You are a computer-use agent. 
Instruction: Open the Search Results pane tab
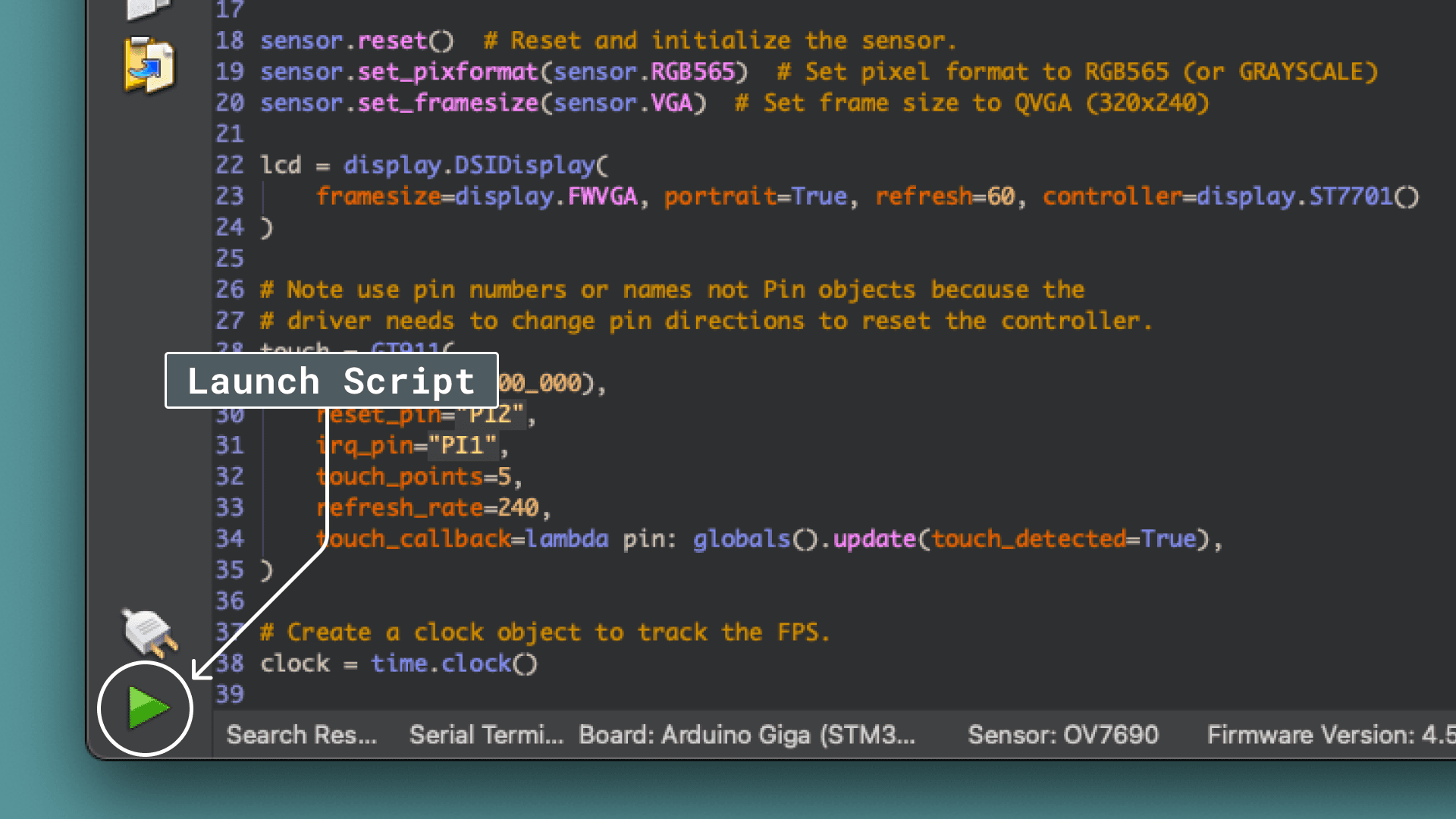(301, 735)
